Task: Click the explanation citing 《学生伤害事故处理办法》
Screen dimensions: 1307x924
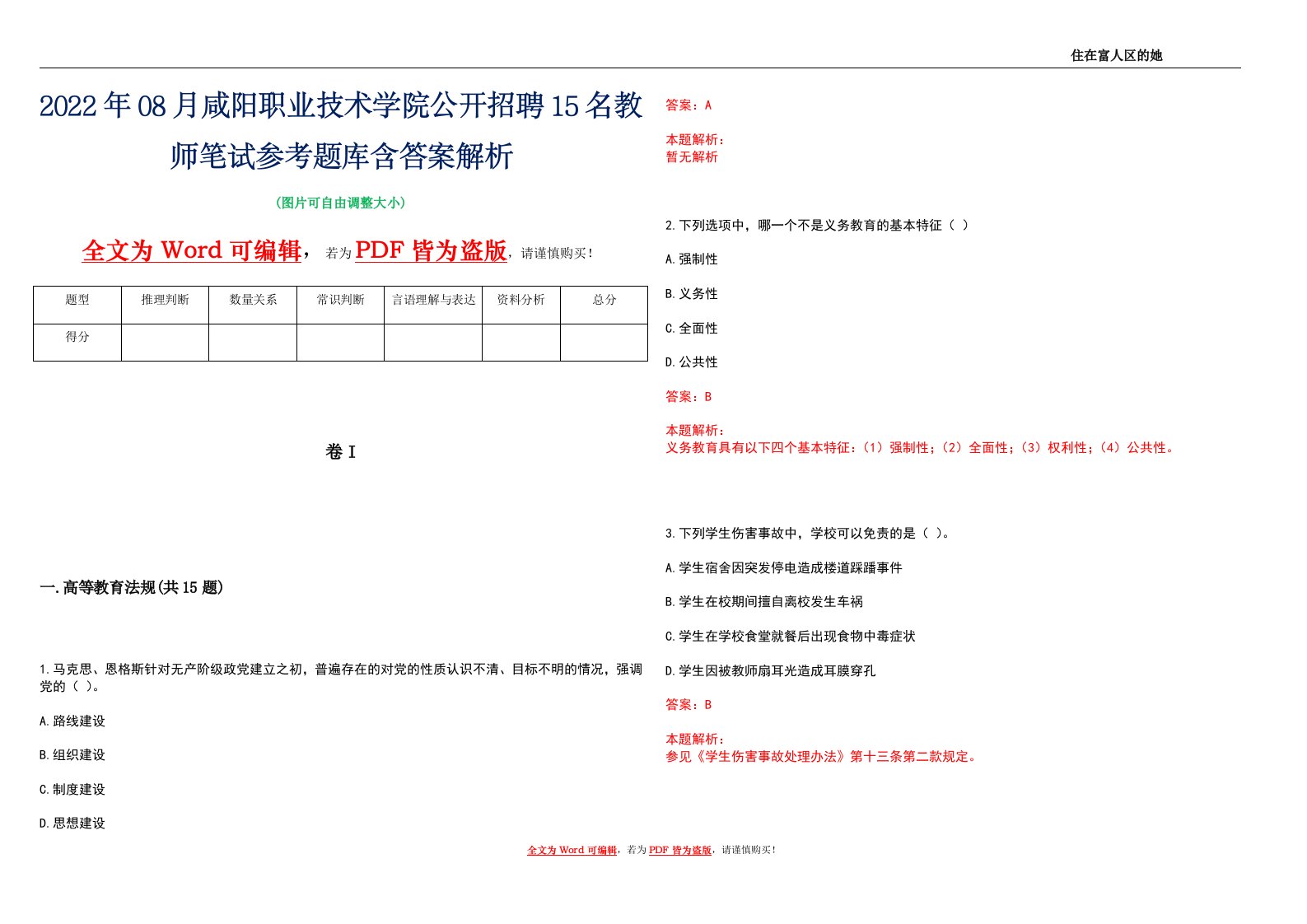Action: pos(822,756)
